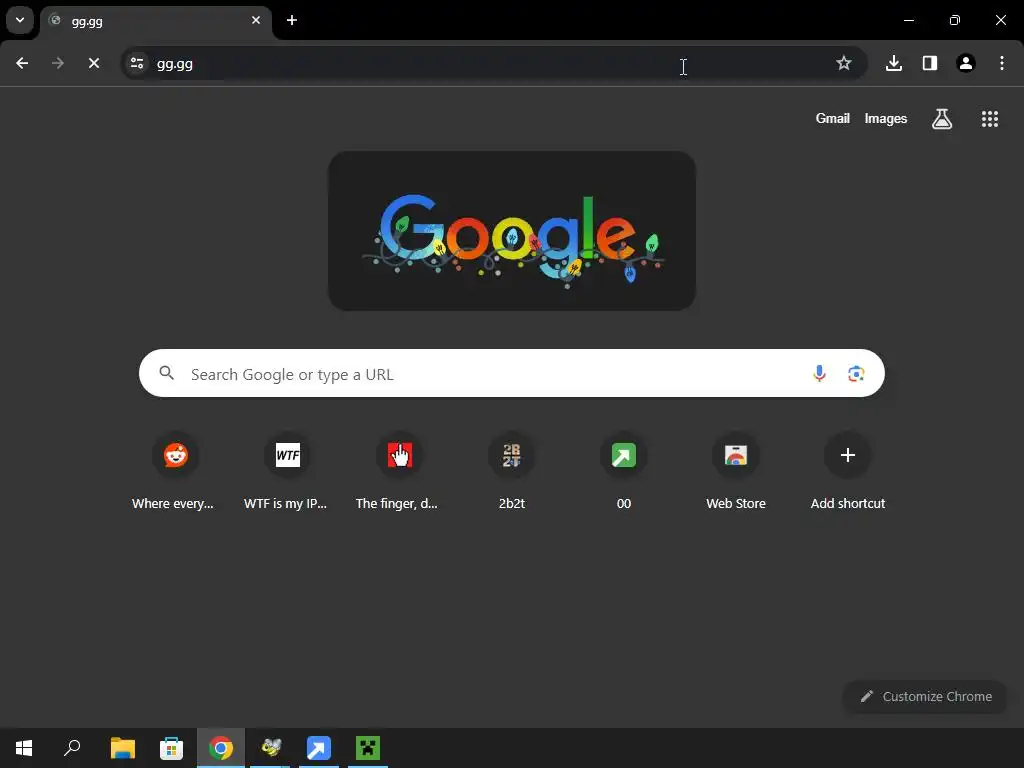
Task: Open the bee icon app in taskbar
Action: tap(270, 748)
